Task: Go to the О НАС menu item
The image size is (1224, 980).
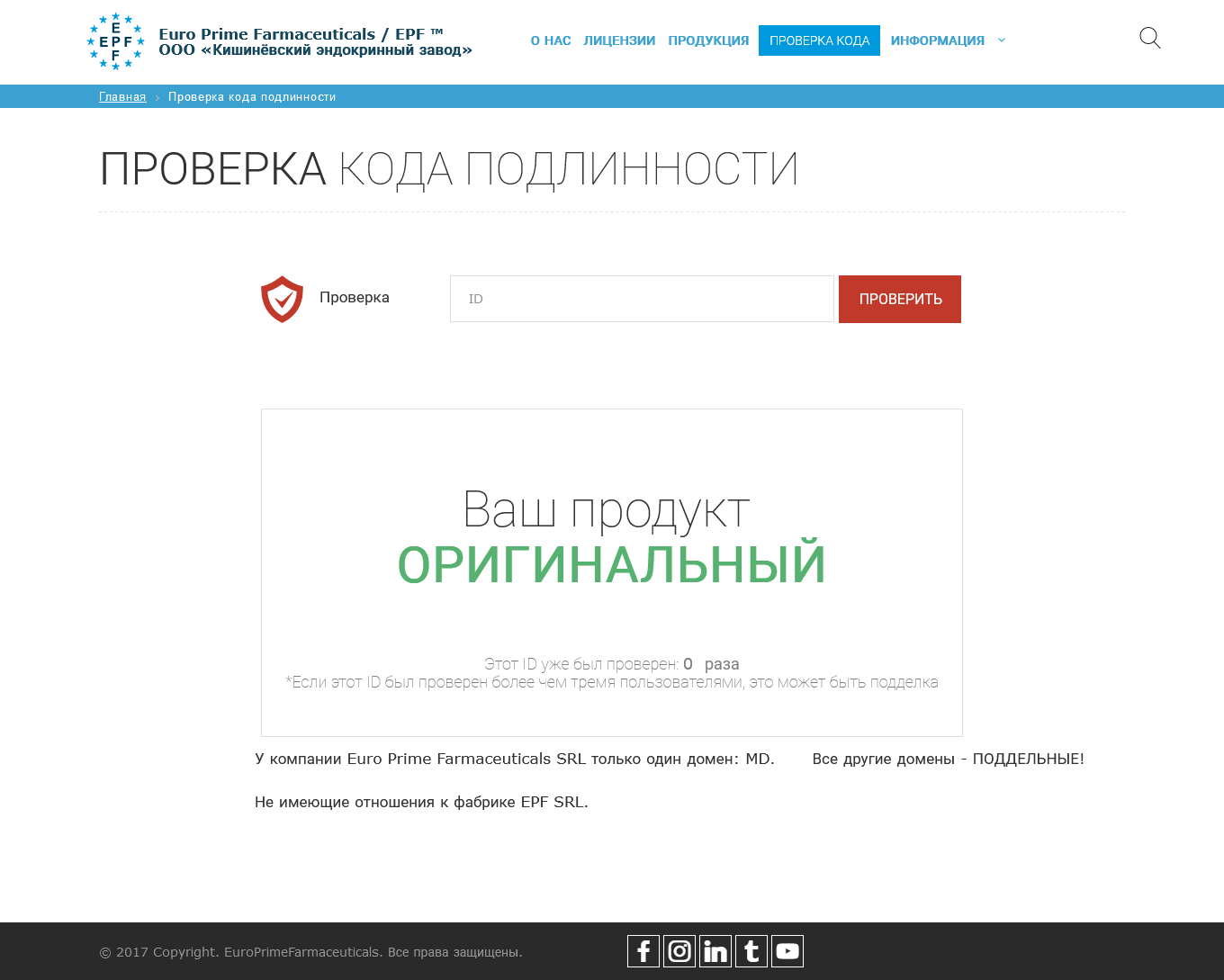Action: [x=551, y=40]
